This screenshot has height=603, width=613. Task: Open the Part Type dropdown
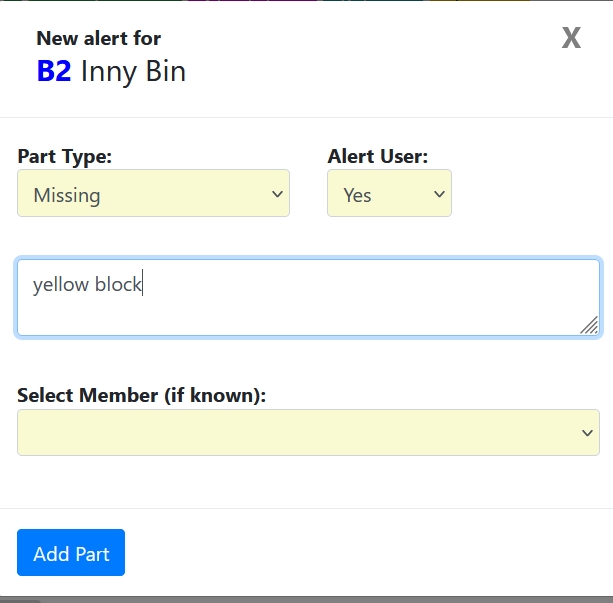pyautogui.click(x=153, y=194)
